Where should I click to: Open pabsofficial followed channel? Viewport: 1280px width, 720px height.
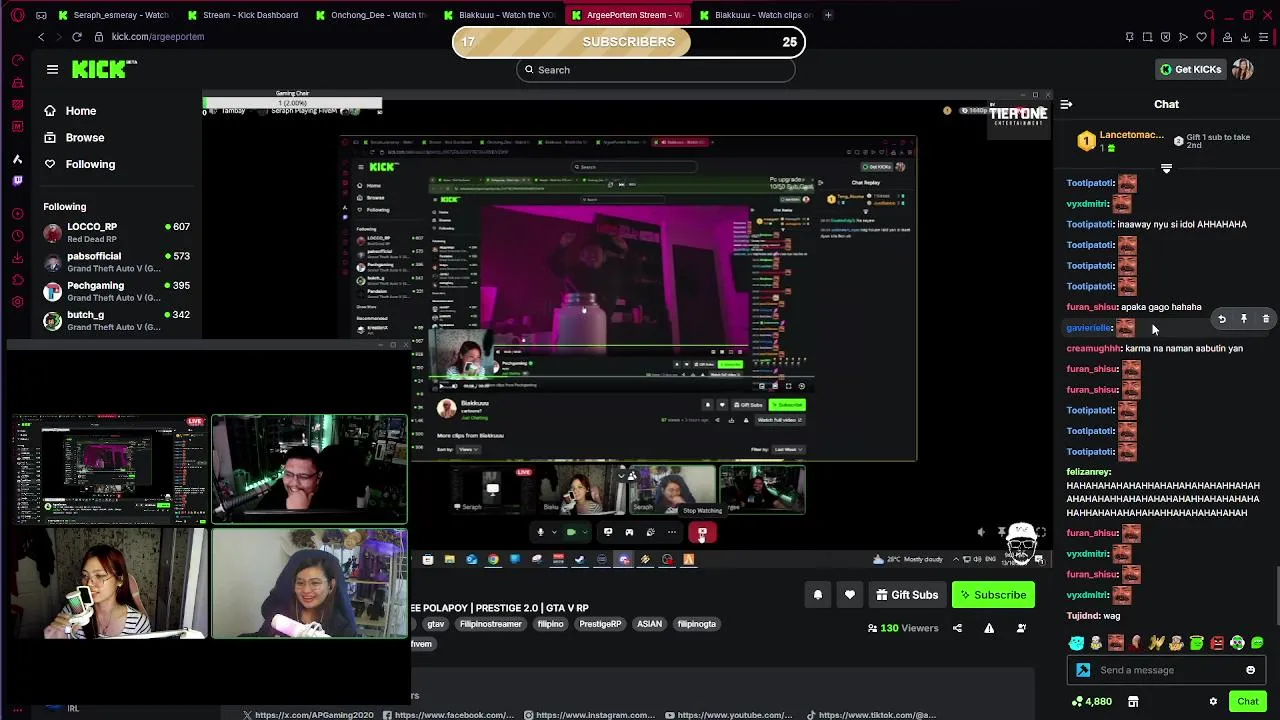(116, 262)
